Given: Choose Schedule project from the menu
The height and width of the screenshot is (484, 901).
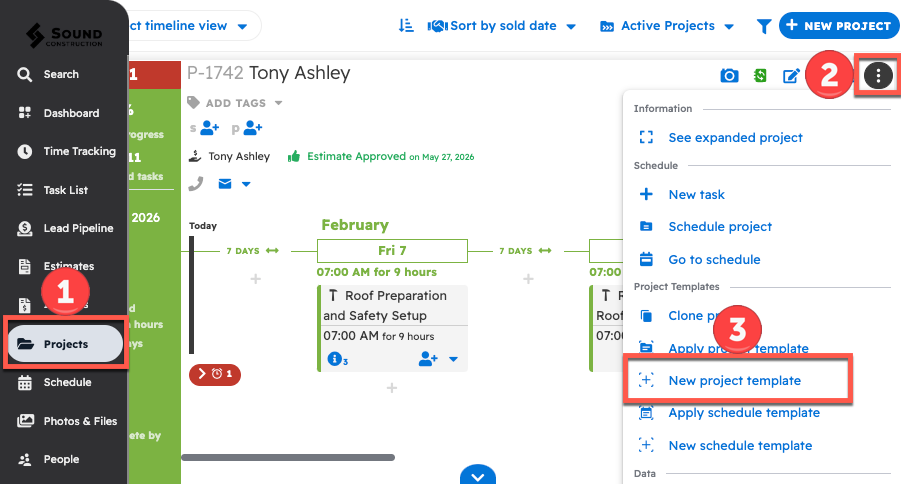Looking at the screenshot, I should pyautogui.click(x=720, y=227).
